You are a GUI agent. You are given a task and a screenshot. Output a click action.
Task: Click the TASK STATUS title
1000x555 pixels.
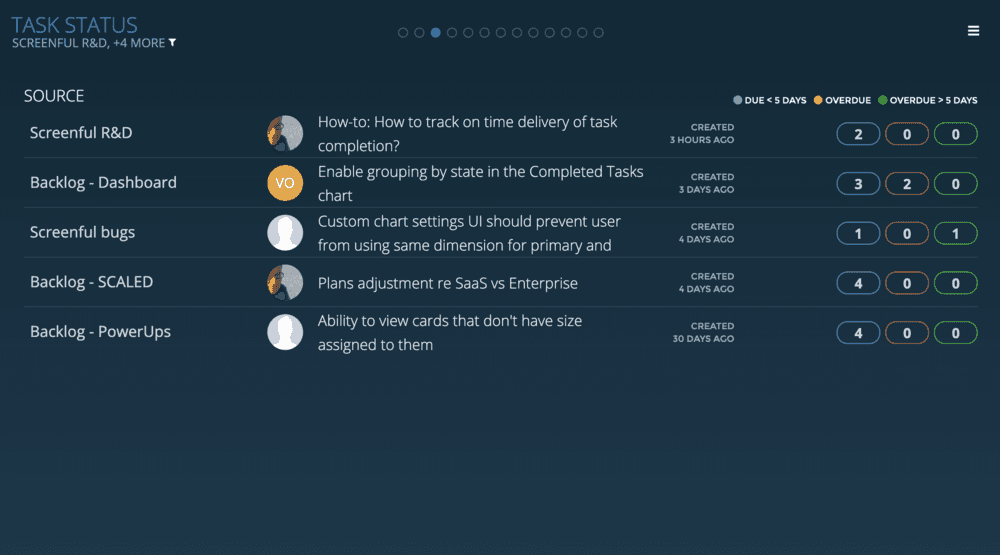click(75, 25)
